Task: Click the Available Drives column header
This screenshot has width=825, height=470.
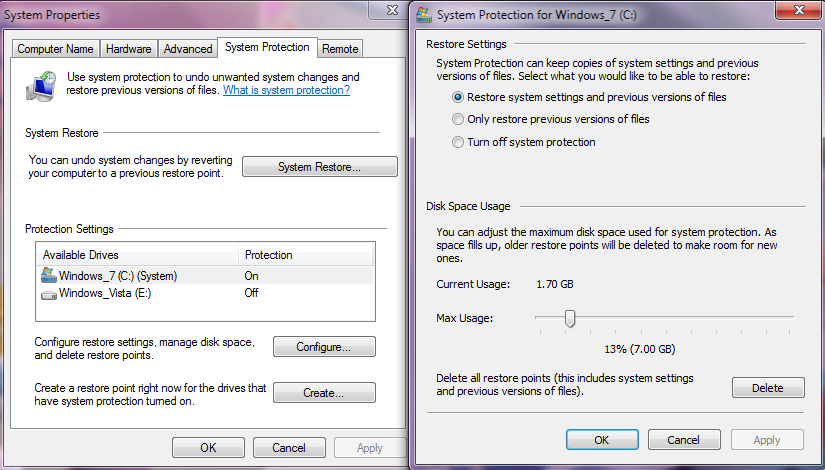Action: (137, 255)
